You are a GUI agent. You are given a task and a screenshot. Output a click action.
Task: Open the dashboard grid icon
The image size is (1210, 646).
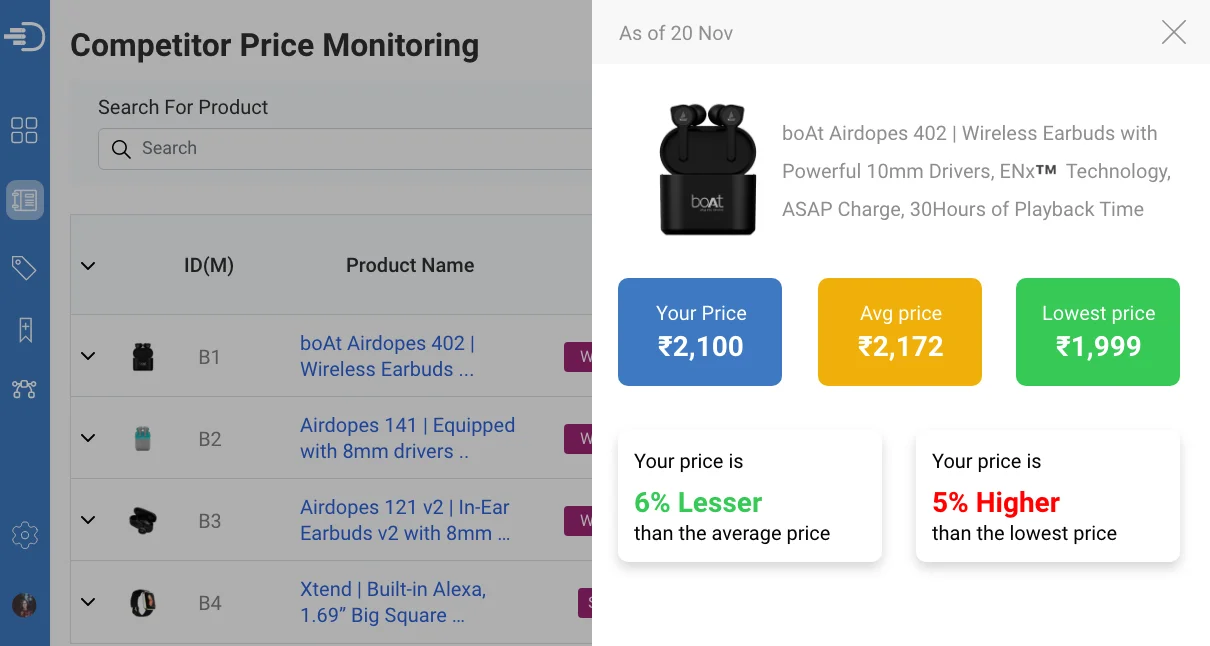point(24,130)
